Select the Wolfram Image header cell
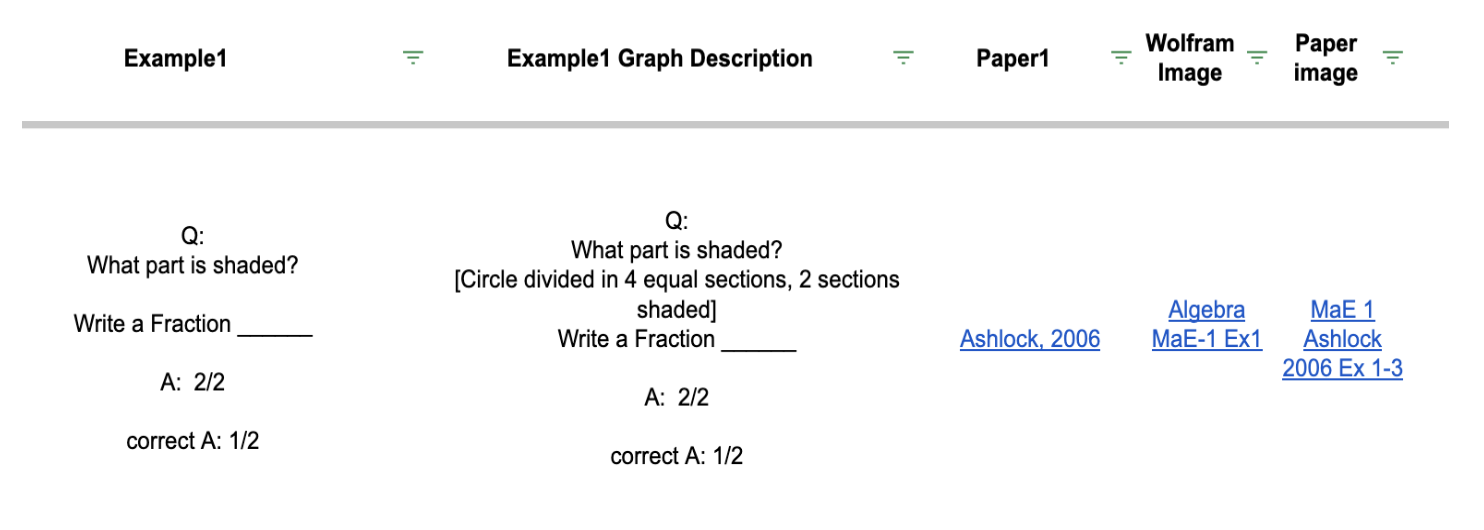Viewport: 1484px width, 530px height. (x=1189, y=58)
